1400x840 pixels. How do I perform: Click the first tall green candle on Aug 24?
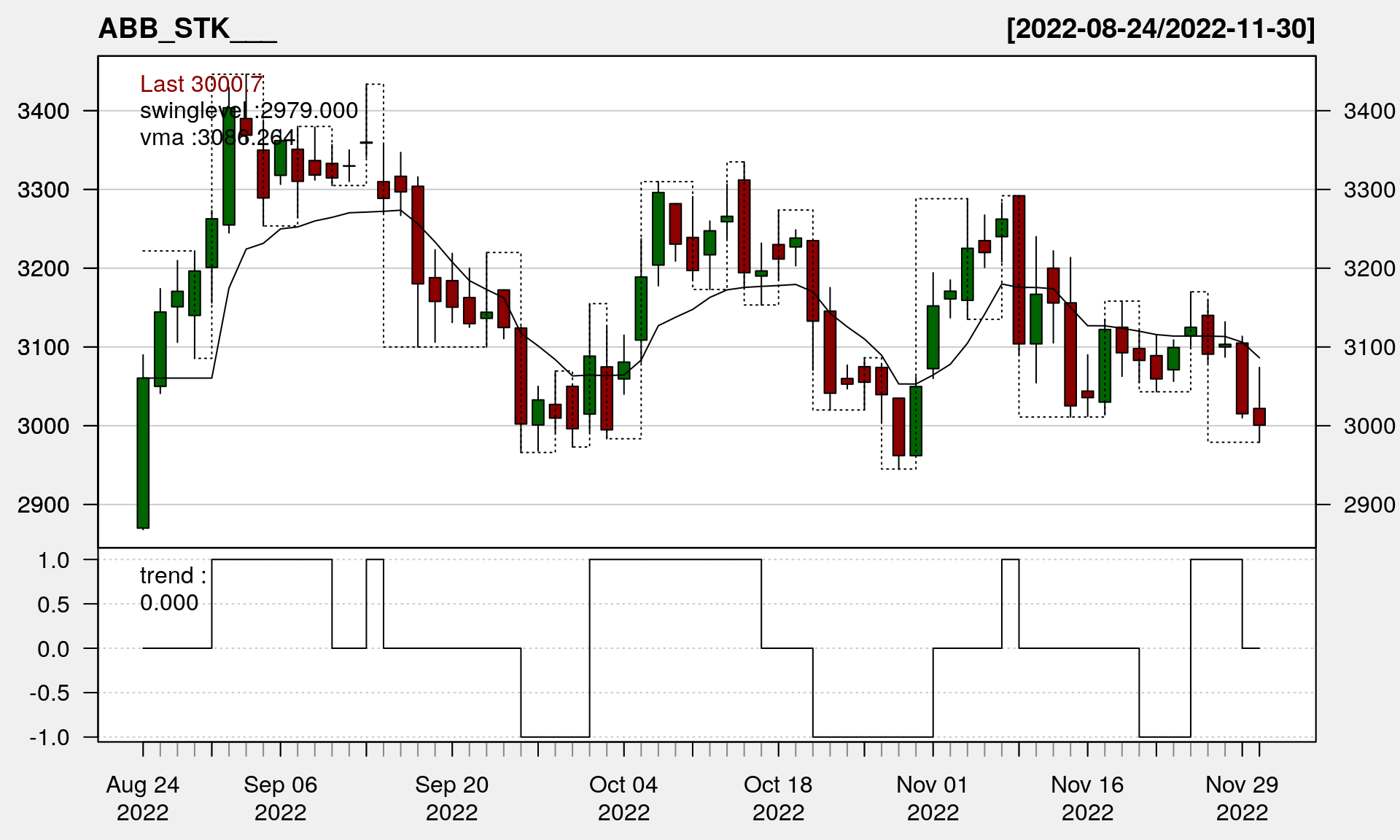pos(143,452)
